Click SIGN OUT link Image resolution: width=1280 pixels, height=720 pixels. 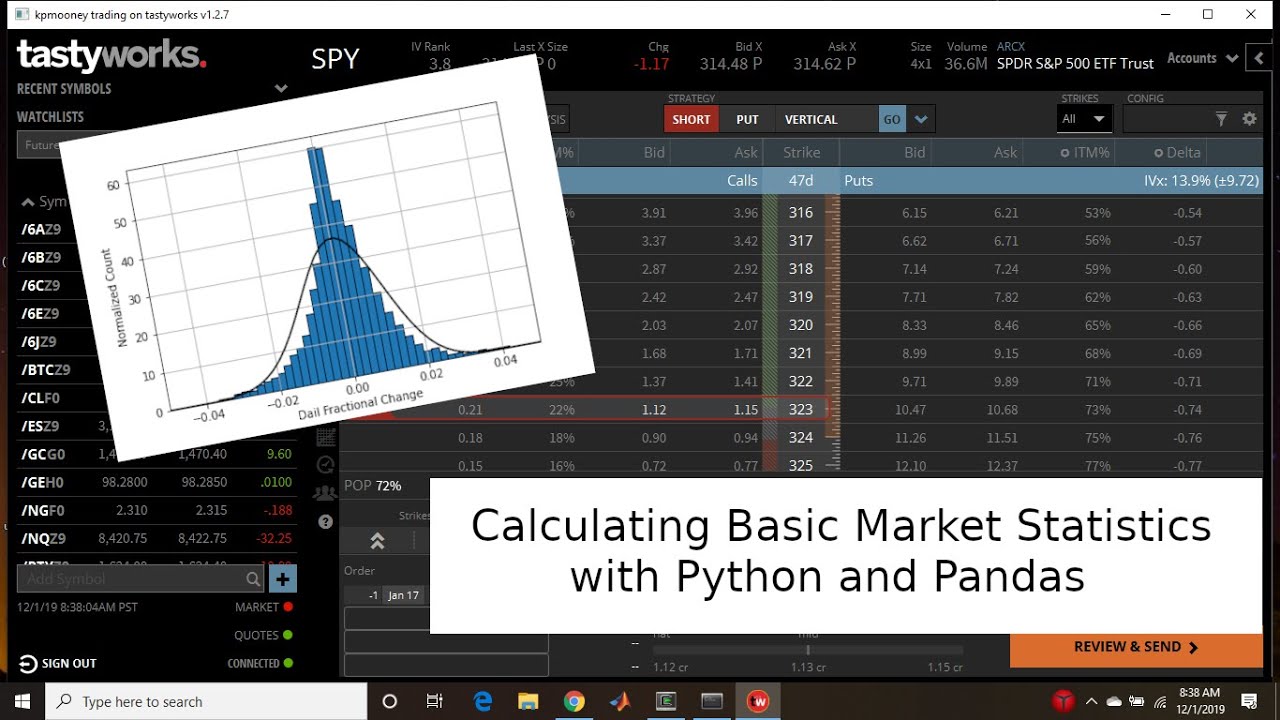click(x=69, y=663)
